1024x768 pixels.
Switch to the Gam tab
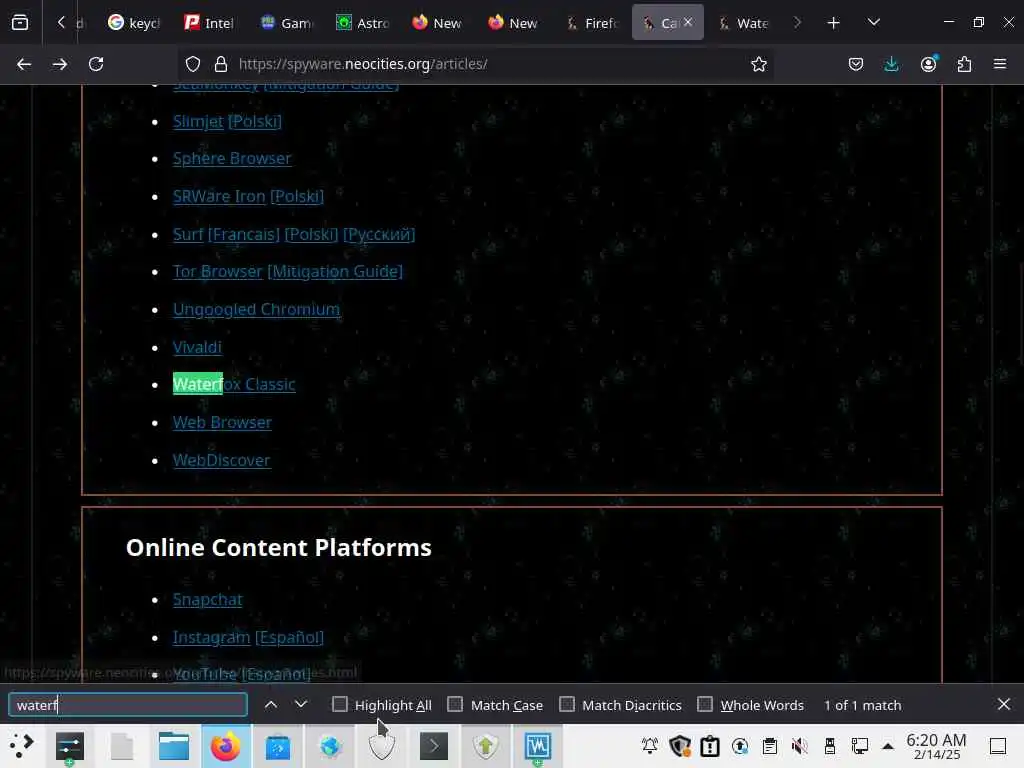(287, 23)
